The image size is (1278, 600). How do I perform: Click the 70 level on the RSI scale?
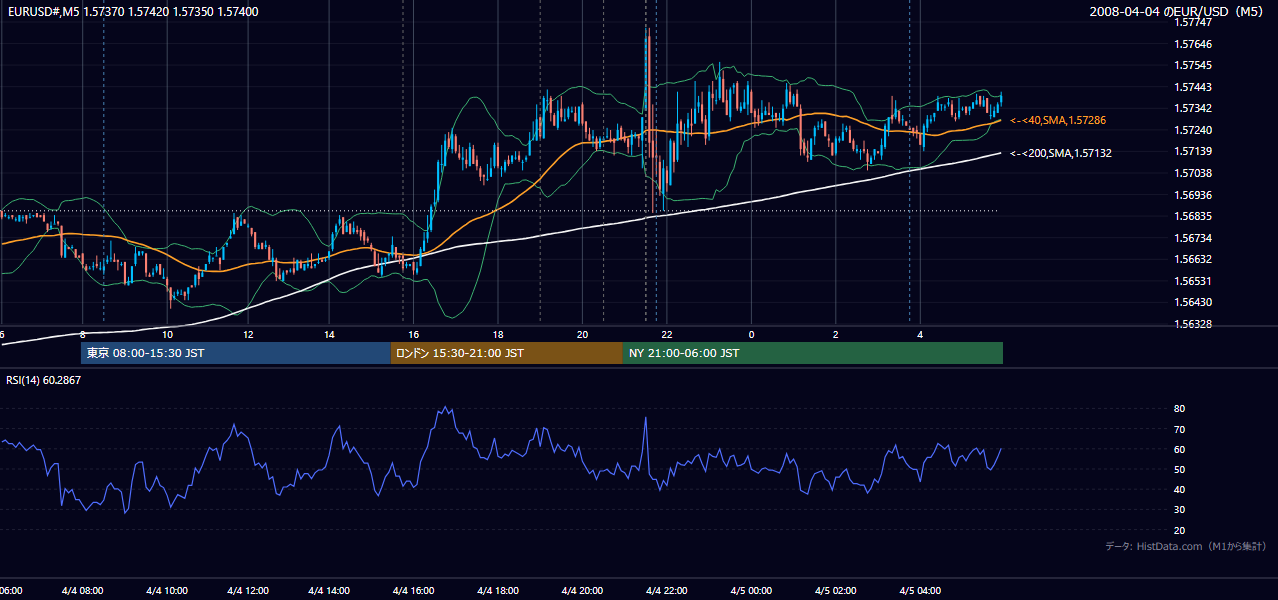[x=1180, y=429]
